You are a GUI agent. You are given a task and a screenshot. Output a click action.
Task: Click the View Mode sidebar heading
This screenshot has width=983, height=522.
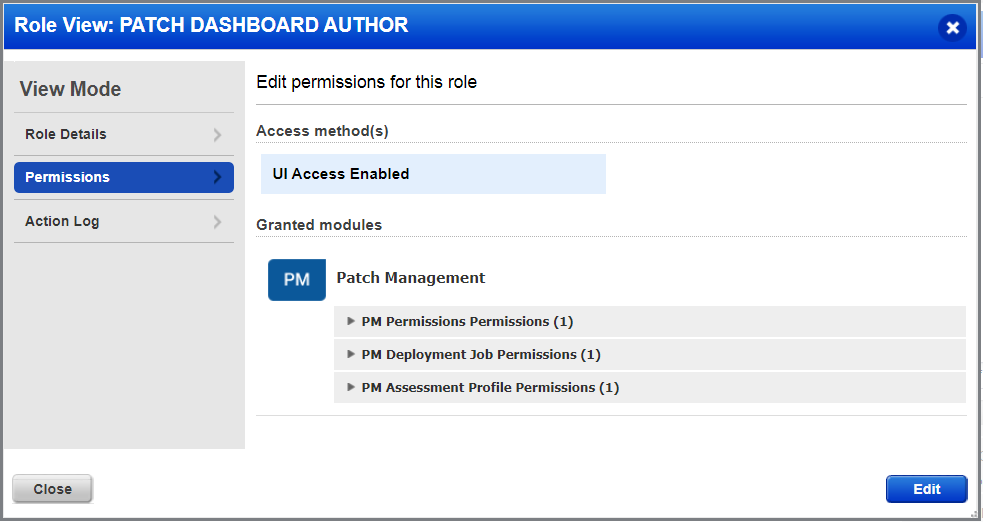tap(70, 89)
